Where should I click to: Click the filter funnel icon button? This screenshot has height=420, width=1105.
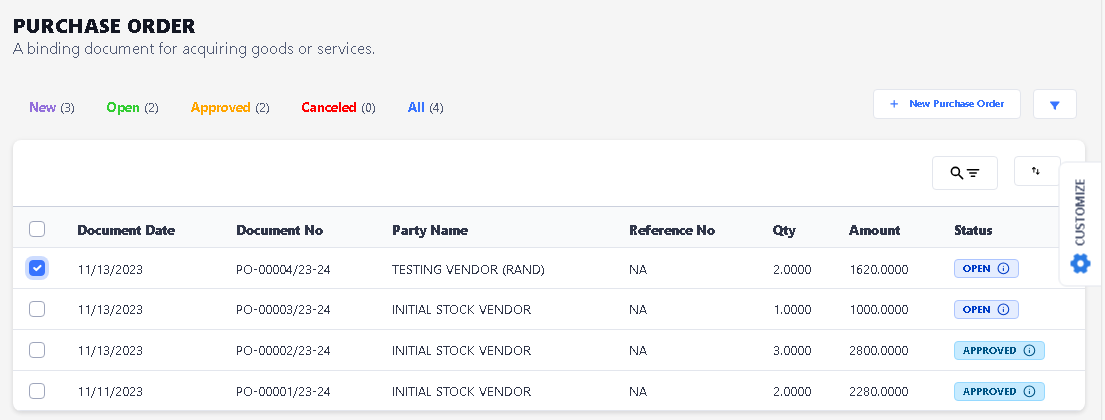pyautogui.click(x=1055, y=104)
